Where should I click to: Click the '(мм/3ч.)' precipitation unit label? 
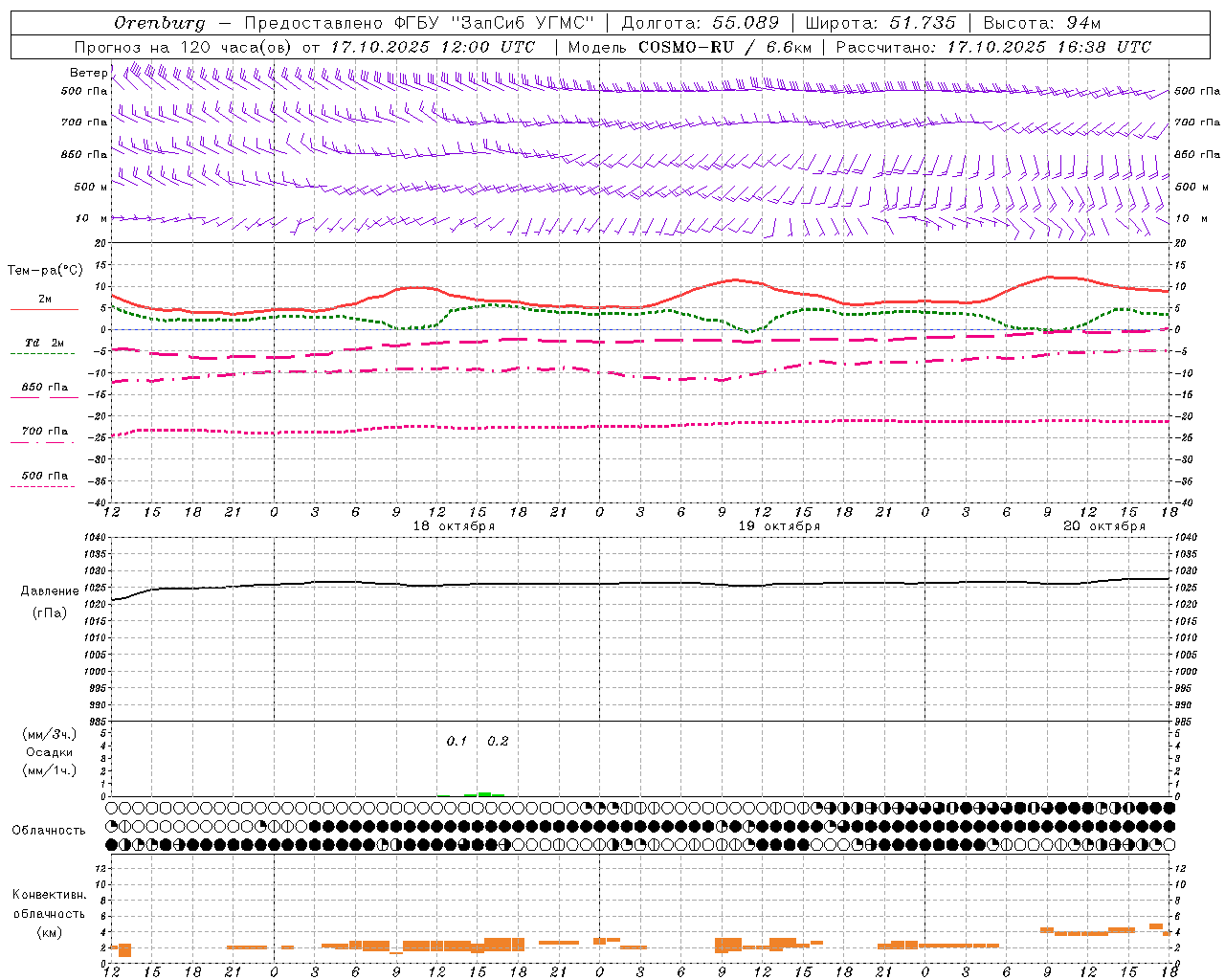[x=50, y=734]
